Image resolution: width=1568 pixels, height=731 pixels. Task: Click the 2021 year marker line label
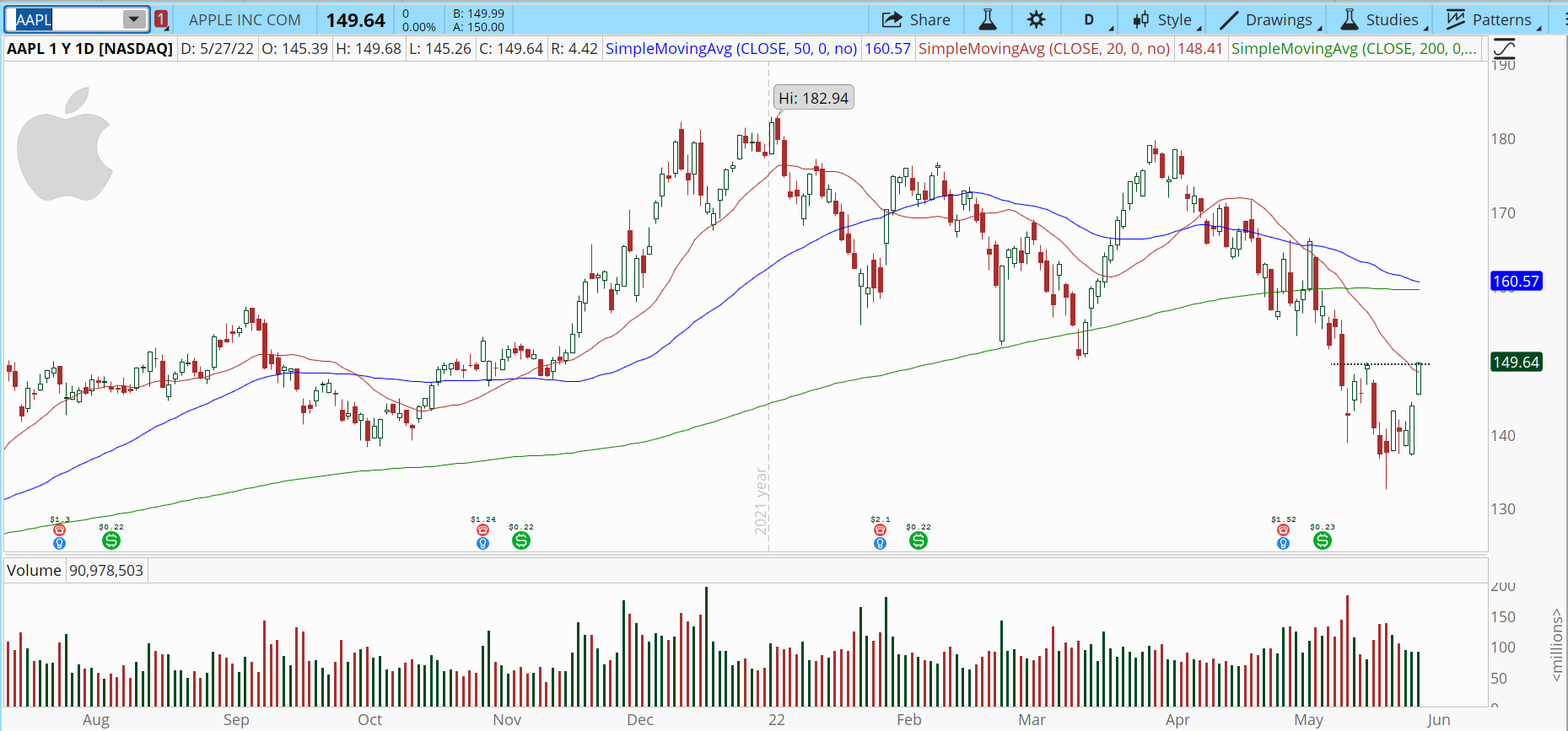coord(761,501)
